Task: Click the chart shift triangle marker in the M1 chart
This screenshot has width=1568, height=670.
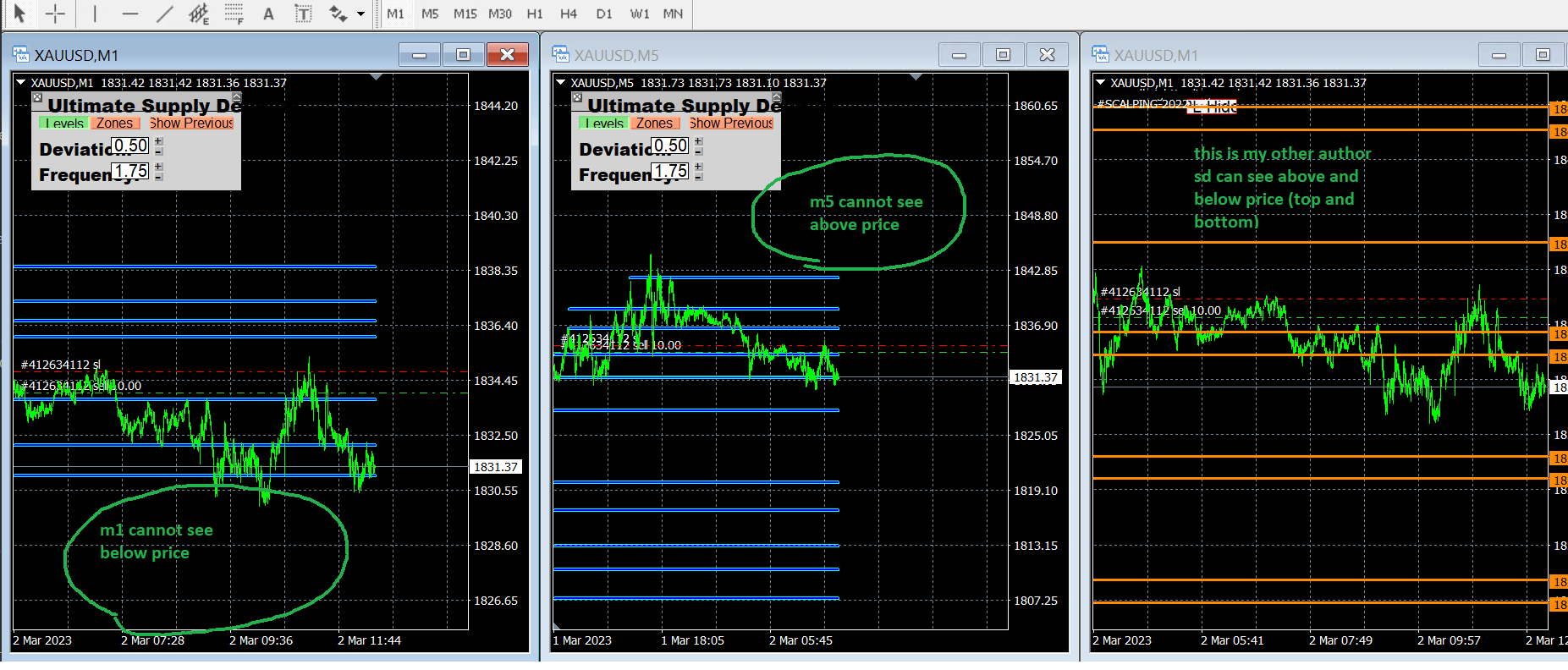Action: point(377,77)
